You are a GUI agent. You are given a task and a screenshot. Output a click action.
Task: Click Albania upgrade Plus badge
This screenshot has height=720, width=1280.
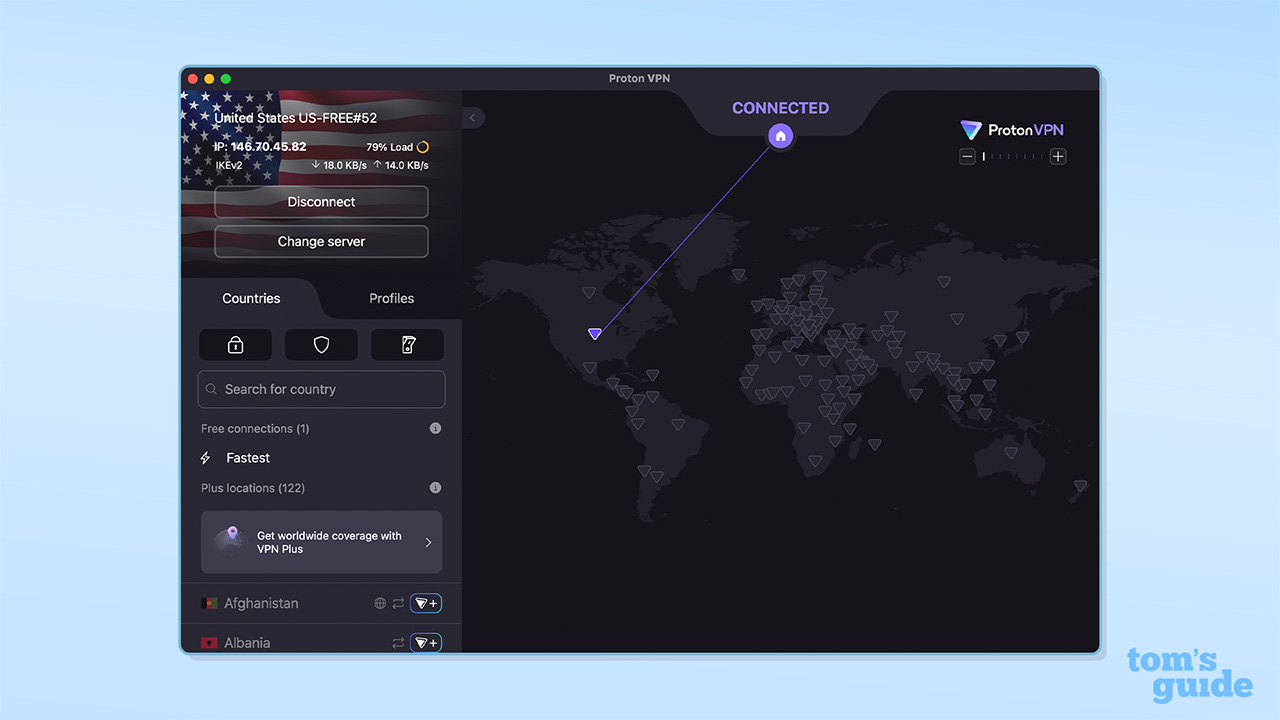[426, 643]
